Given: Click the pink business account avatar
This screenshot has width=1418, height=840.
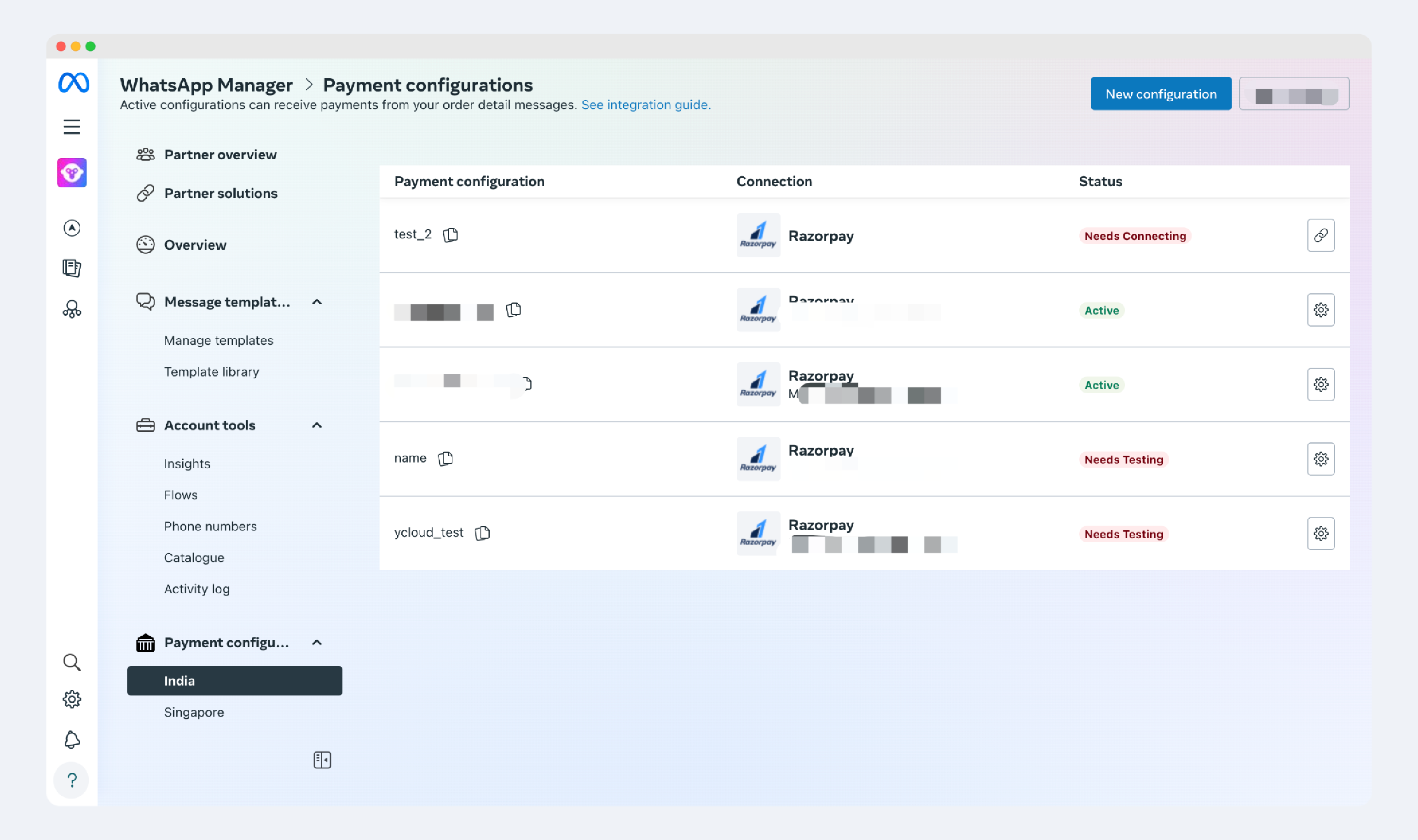Looking at the screenshot, I should point(72,173).
